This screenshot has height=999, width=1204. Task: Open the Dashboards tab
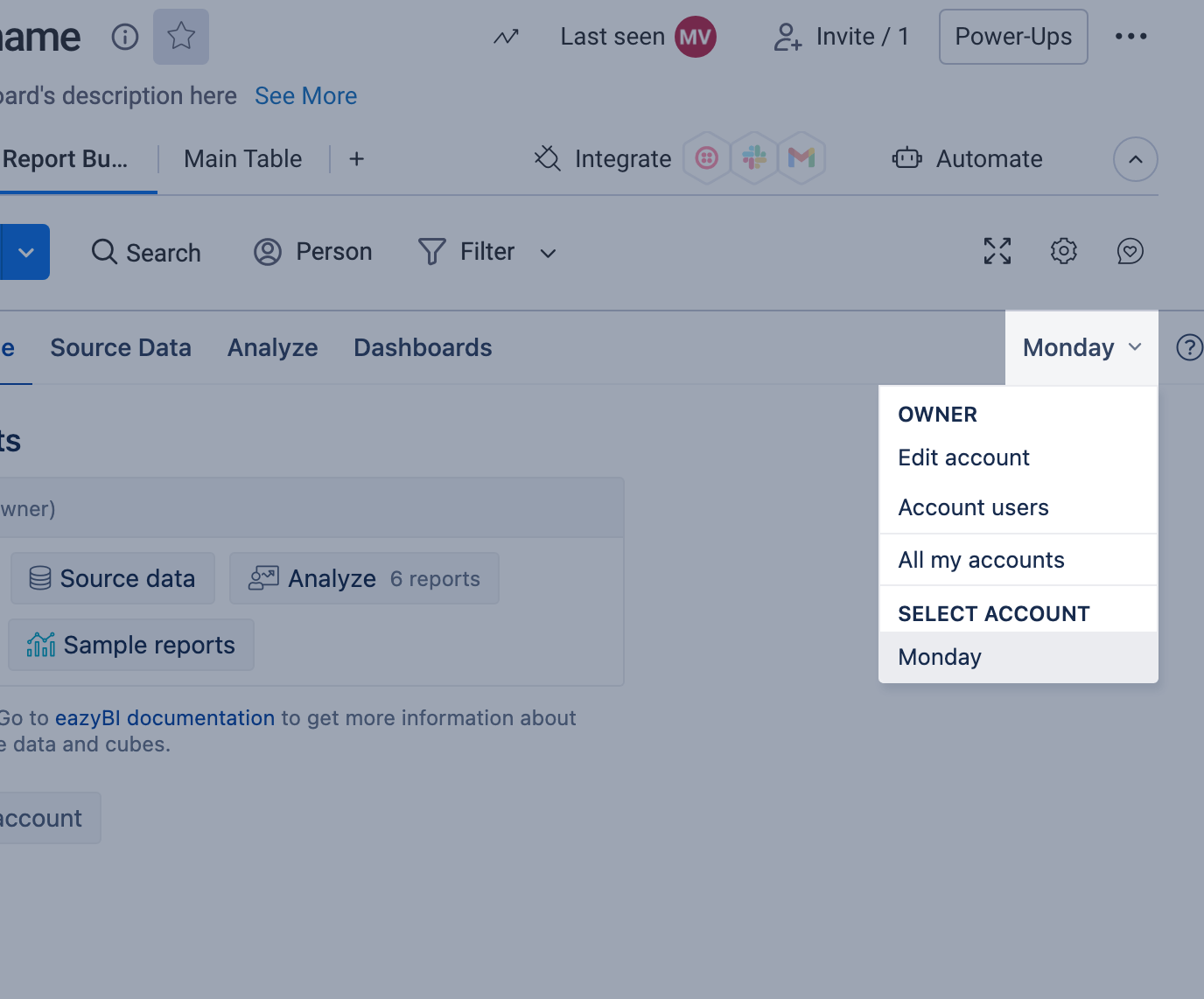(x=423, y=347)
